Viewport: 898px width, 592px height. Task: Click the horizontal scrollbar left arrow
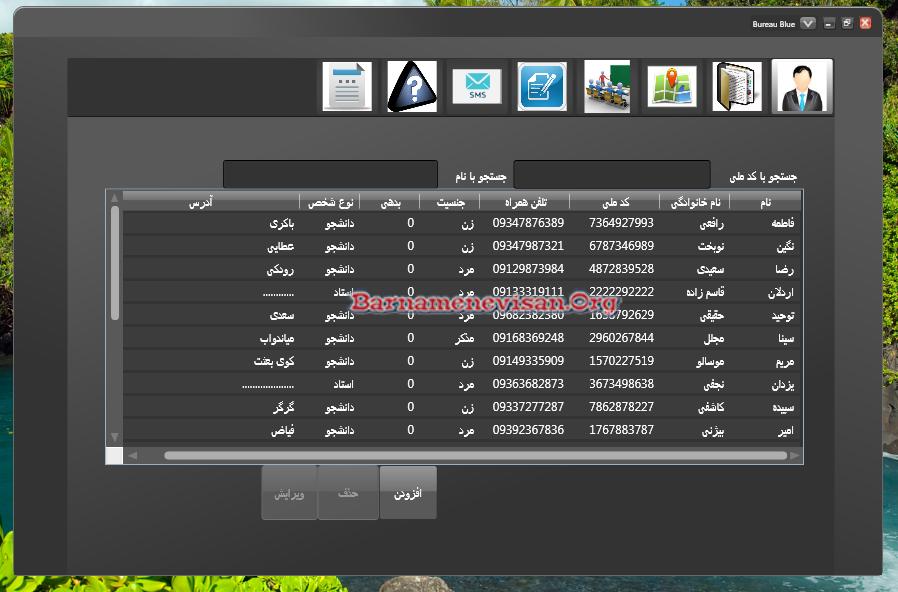pyautogui.click(x=133, y=456)
